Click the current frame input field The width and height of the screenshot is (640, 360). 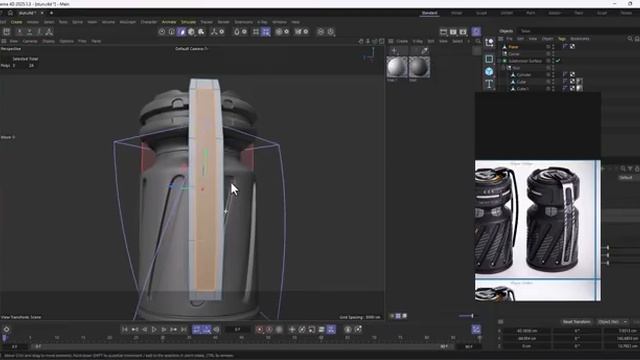pyautogui.click(x=238, y=329)
